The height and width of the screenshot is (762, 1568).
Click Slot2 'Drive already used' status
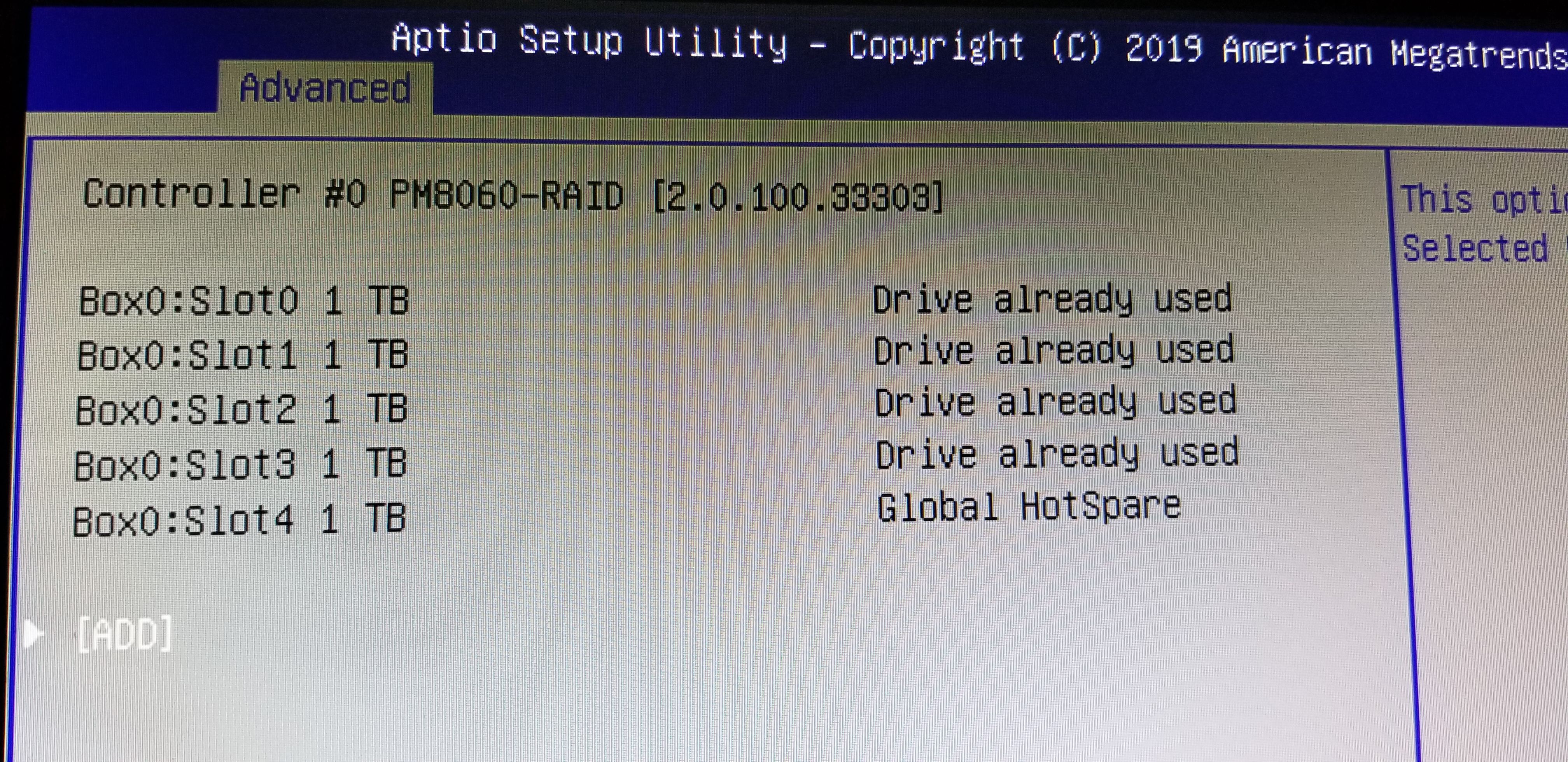pos(1055,402)
